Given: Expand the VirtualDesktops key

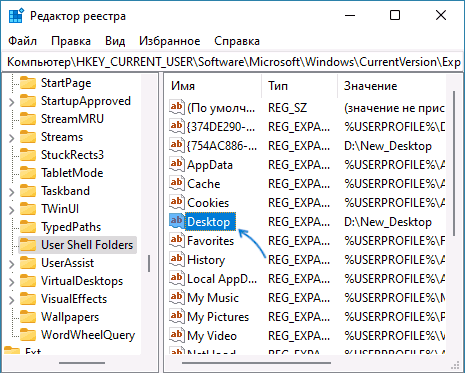Looking at the screenshot, I should (x=12, y=282).
